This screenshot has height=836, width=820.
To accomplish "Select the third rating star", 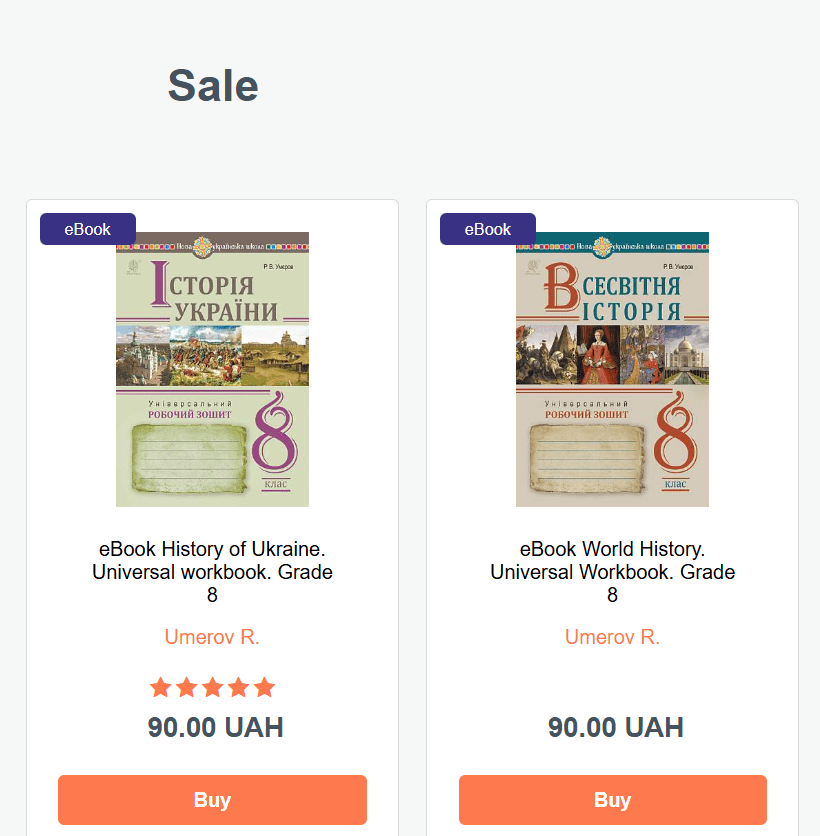I will 212,688.
